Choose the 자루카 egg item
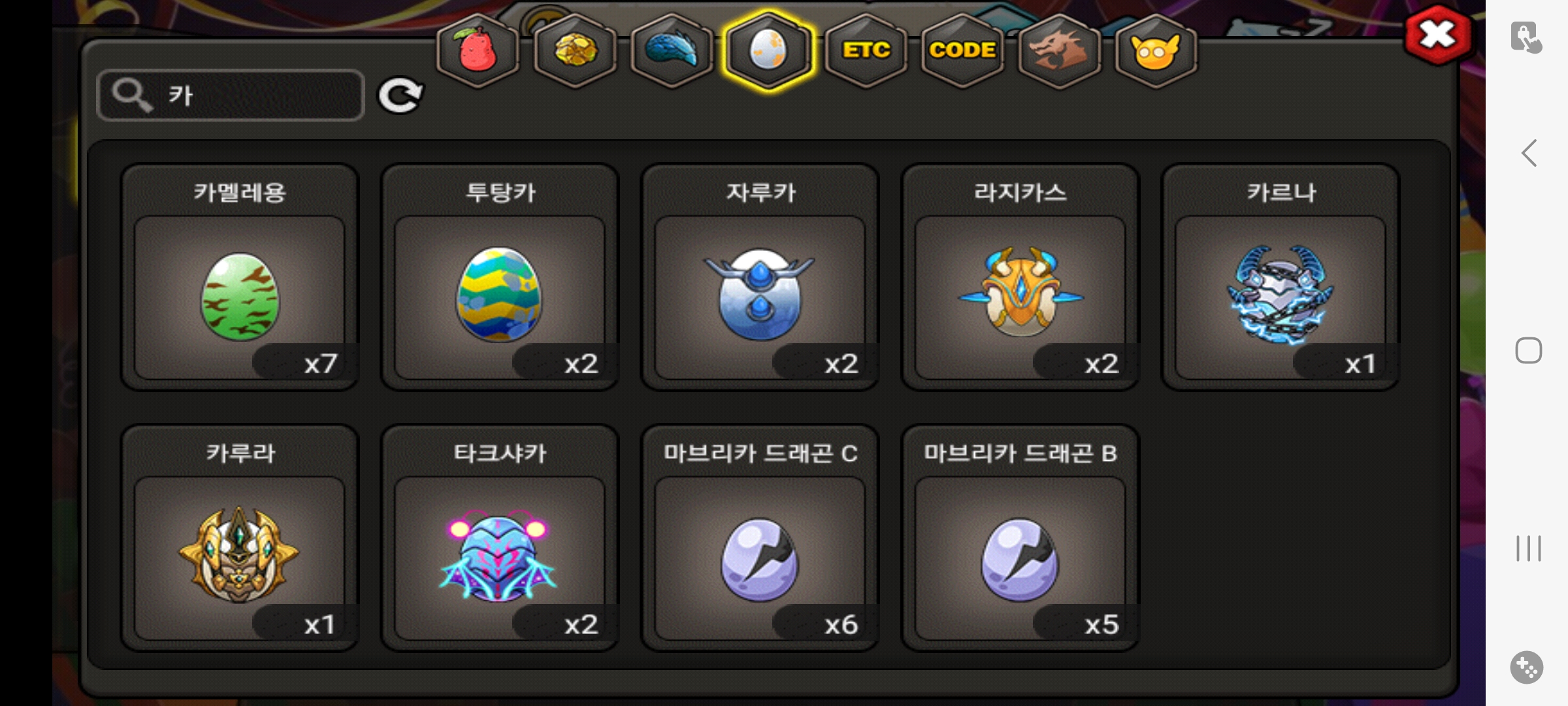The image size is (1568, 706). 760,277
